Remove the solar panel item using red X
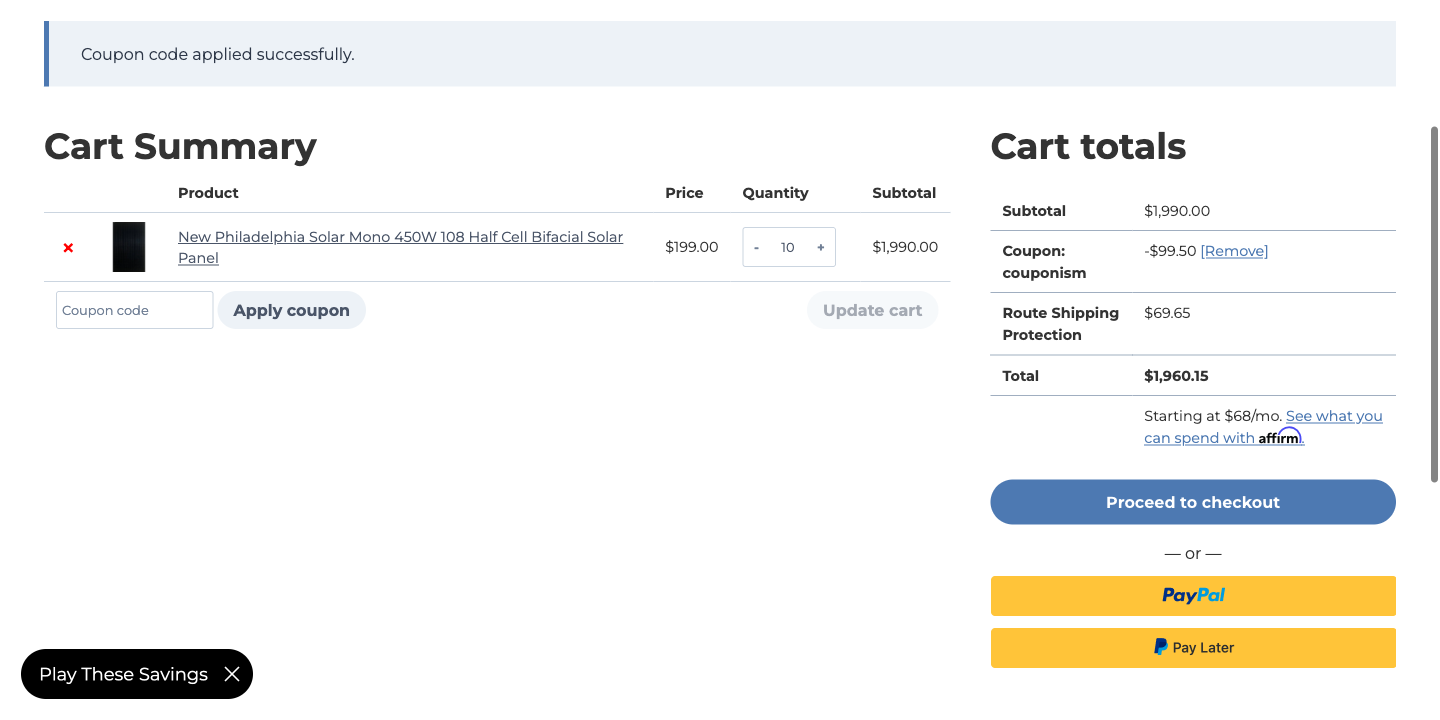Viewport: 1440px width, 720px height. click(68, 247)
